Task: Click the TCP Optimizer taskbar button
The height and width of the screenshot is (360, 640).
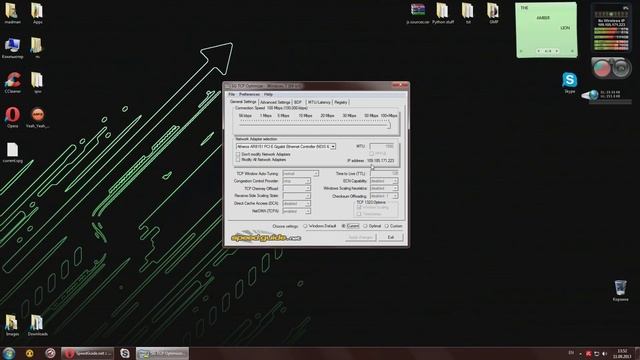Action: (162, 353)
